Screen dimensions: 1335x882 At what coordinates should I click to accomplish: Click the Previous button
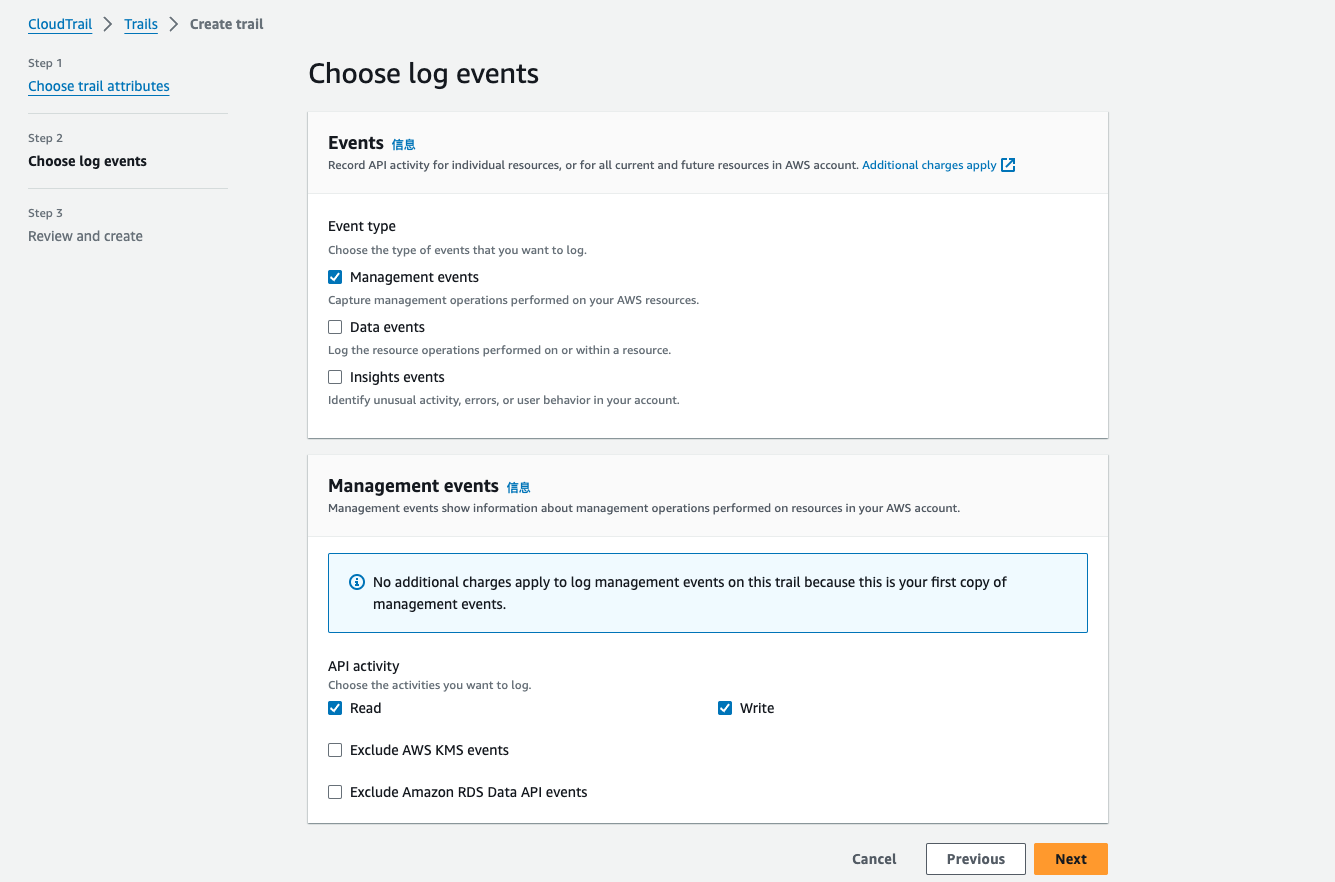point(975,859)
